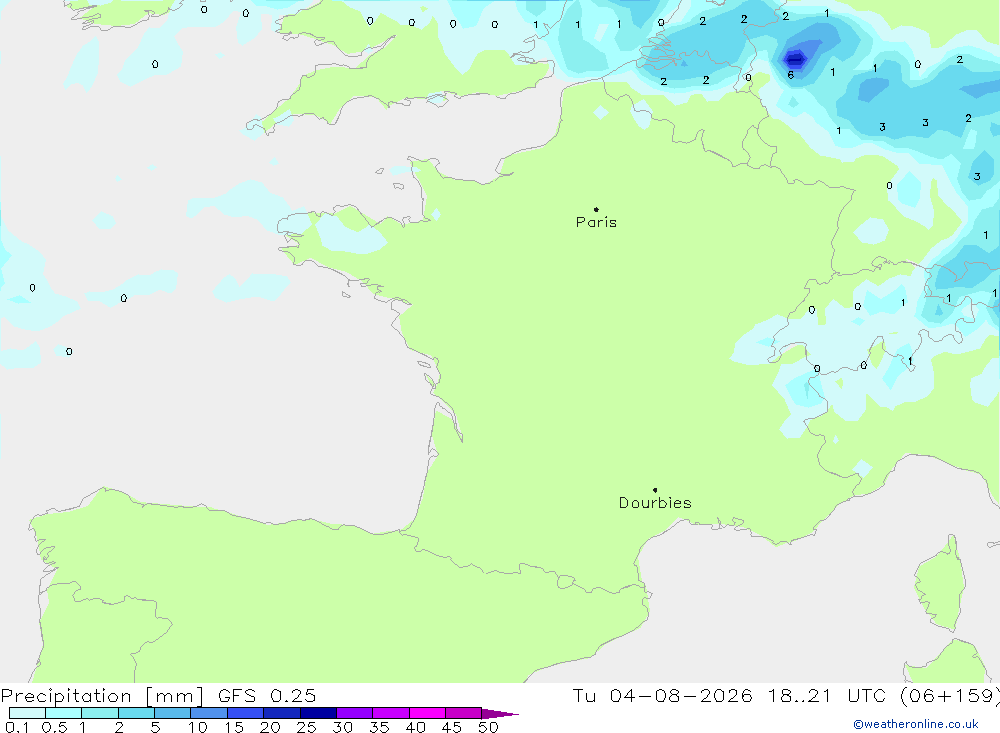The width and height of the screenshot is (1000, 733).
Task: Click the 10 mm legend color swatch
Action: pos(209,713)
